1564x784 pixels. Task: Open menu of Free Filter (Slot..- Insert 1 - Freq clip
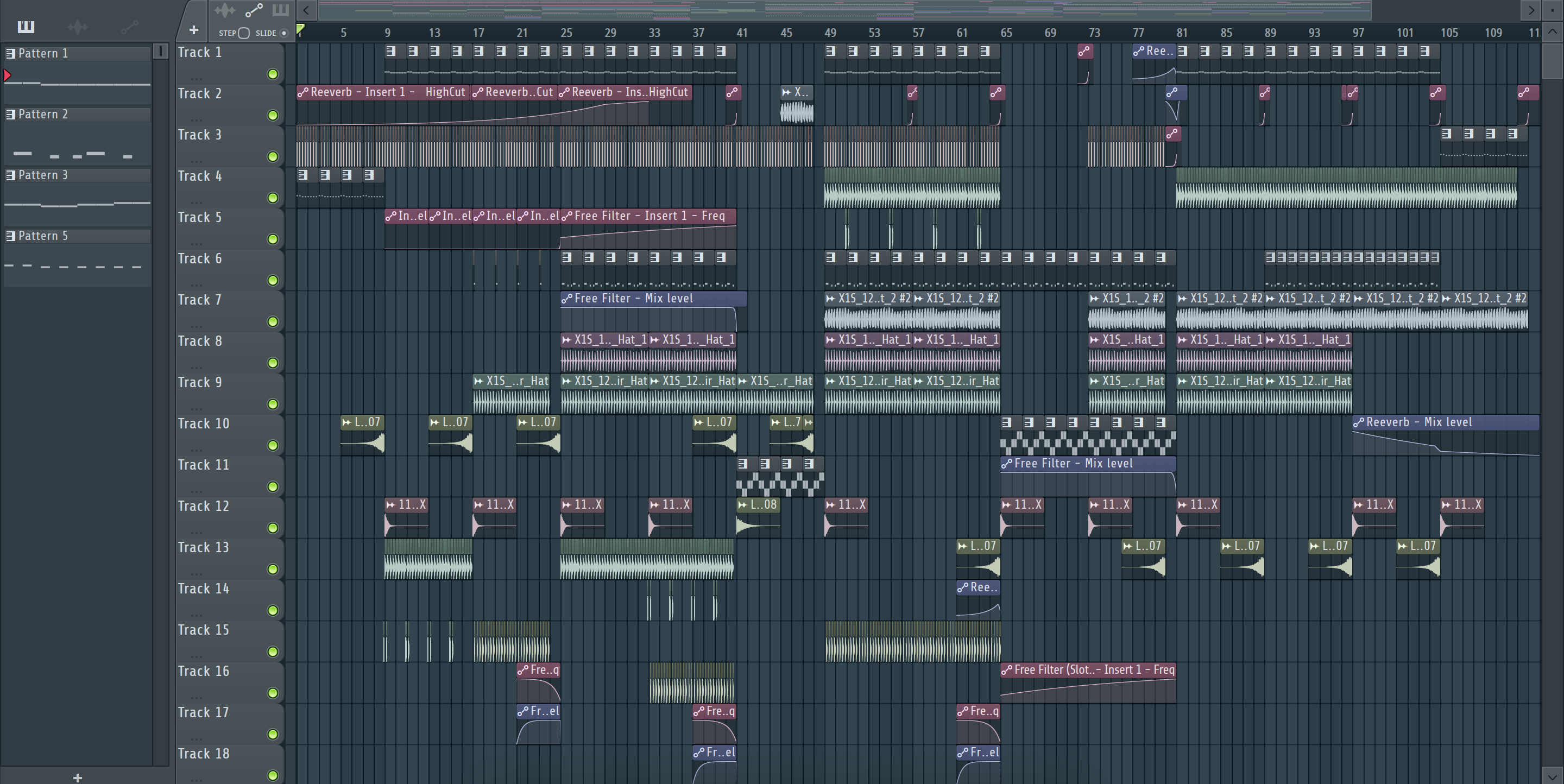1007,670
